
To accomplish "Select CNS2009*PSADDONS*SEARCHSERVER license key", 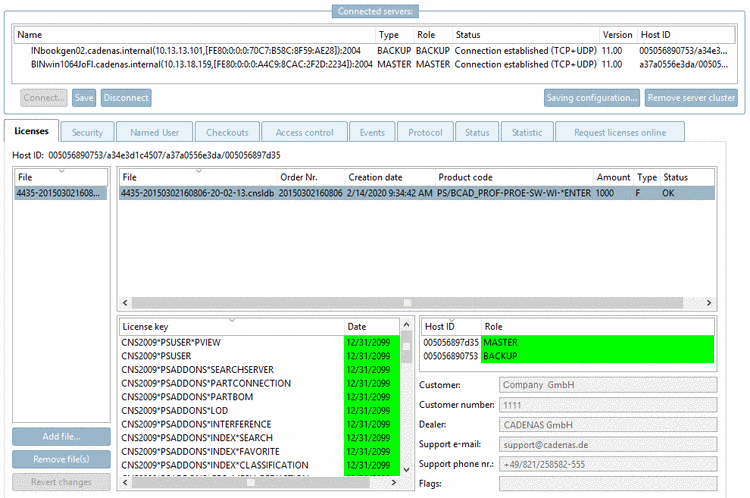I will tap(260, 370).
